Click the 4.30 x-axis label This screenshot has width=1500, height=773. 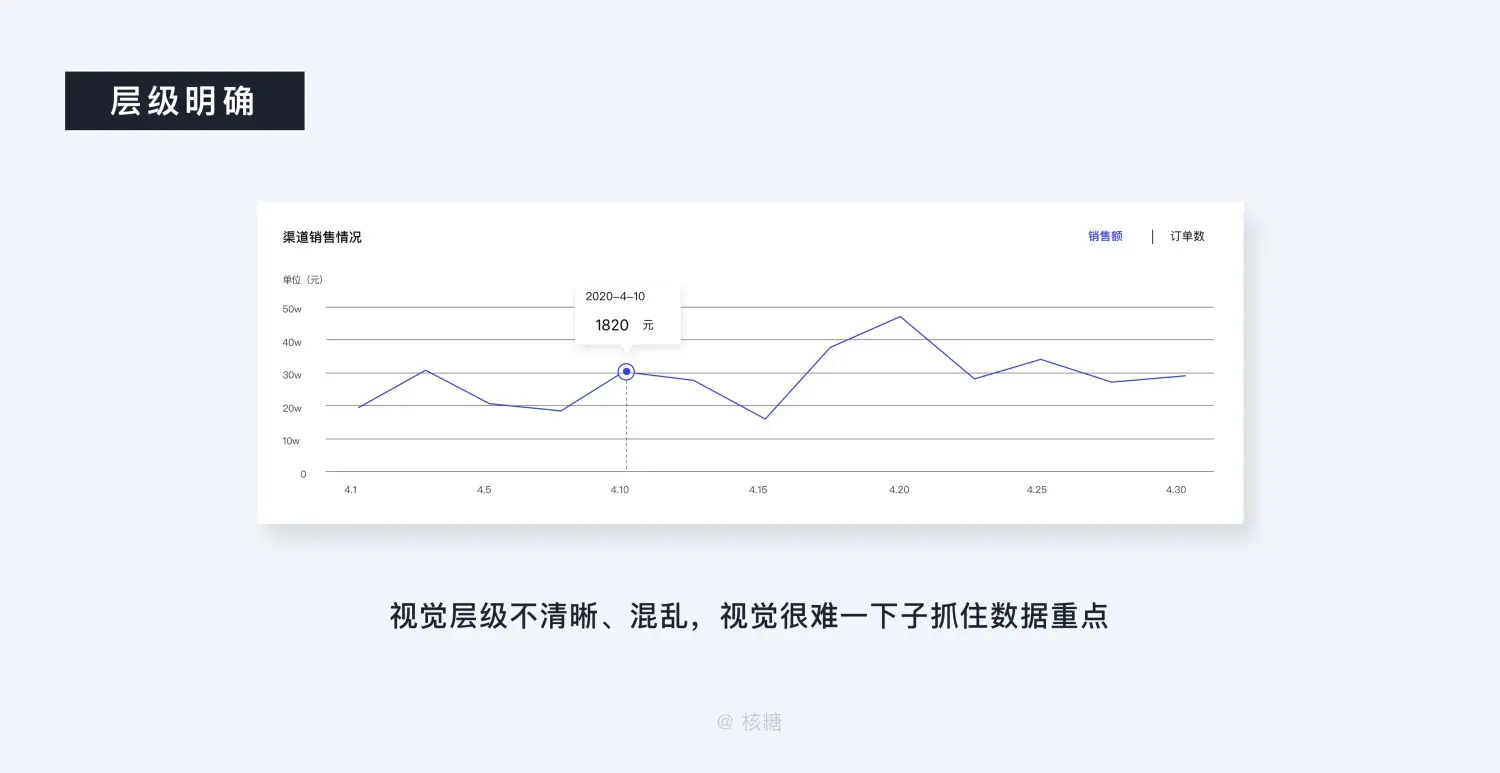coord(1176,490)
